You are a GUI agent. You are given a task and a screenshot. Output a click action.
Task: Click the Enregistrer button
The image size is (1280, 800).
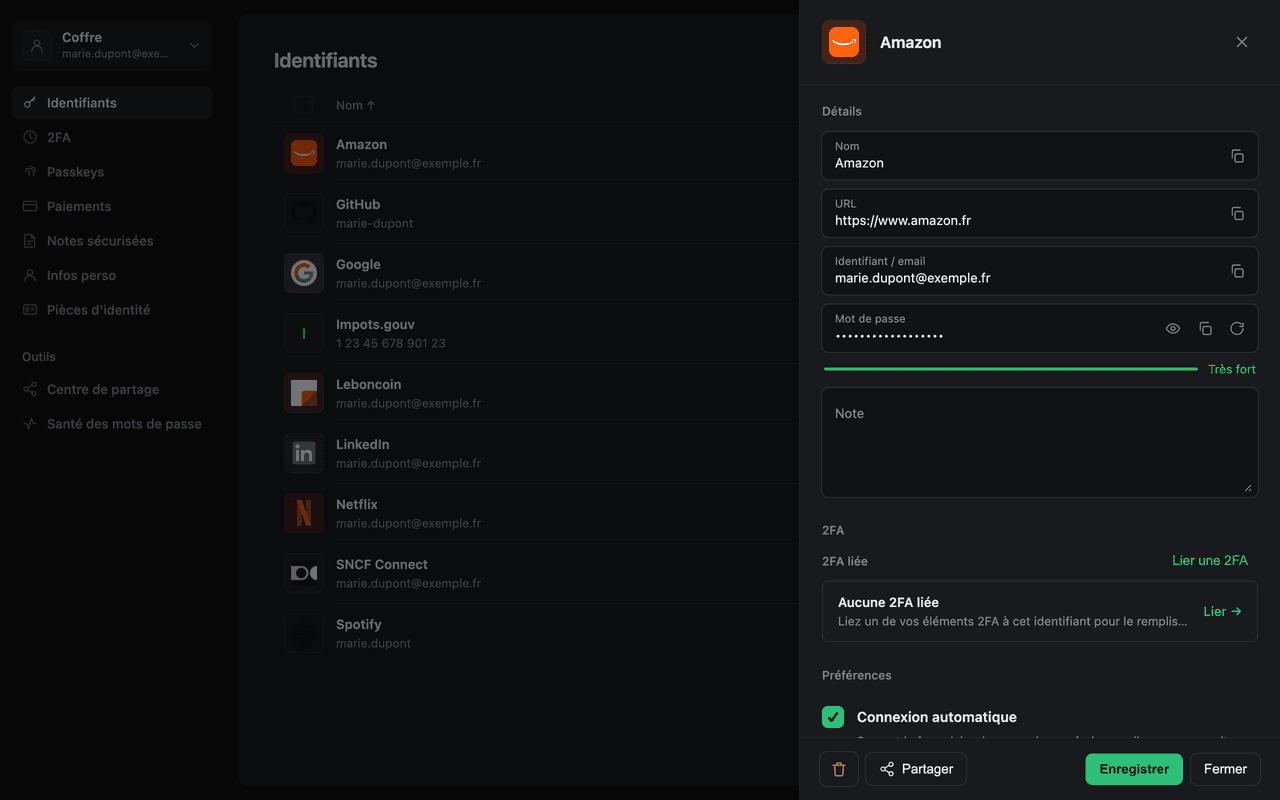point(1134,769)
